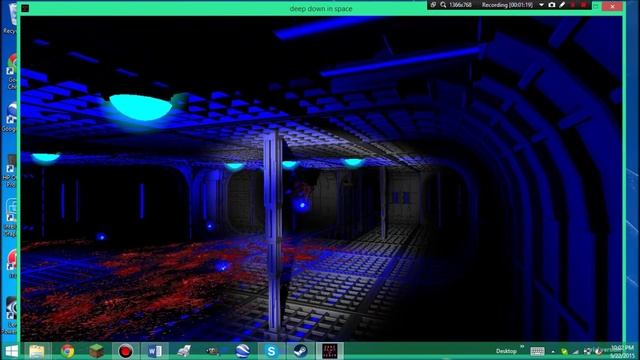
Task: Expand the Desktop toolbar chevron
Action: [x=522, y=347]
